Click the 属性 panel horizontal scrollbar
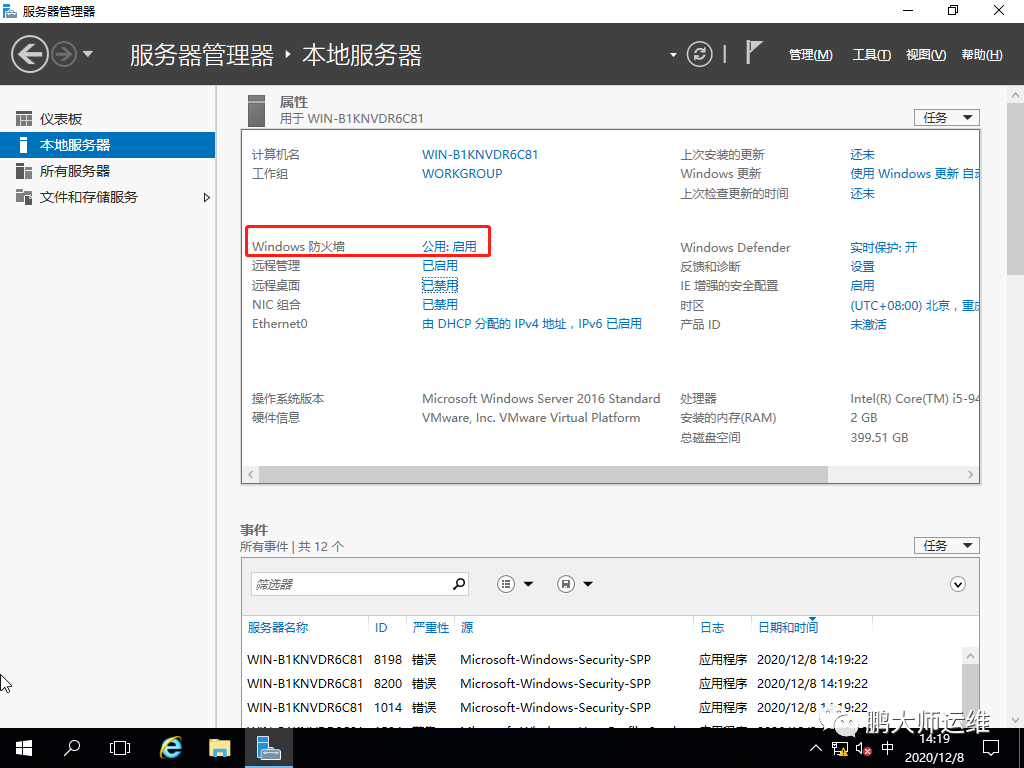Viewport: 1024px width, 768px height. tap(543, 474)
